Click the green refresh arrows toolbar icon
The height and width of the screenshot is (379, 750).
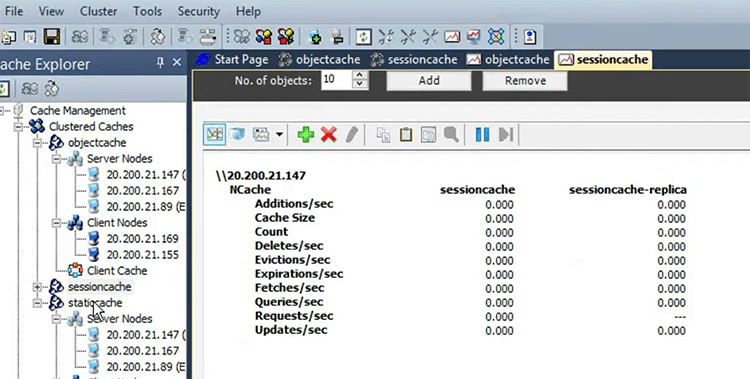click(363, 37)
